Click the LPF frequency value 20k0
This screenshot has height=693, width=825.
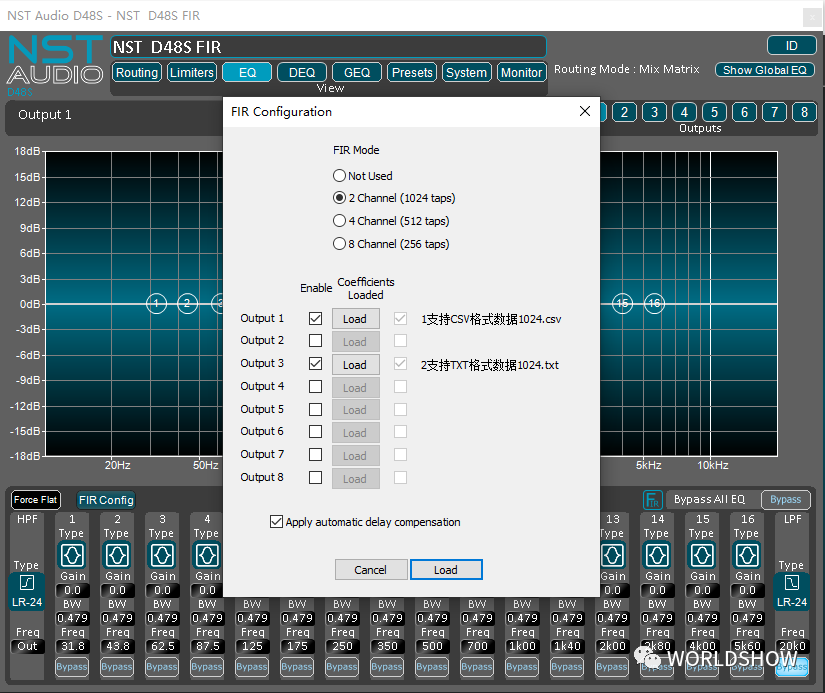(792, 646)
